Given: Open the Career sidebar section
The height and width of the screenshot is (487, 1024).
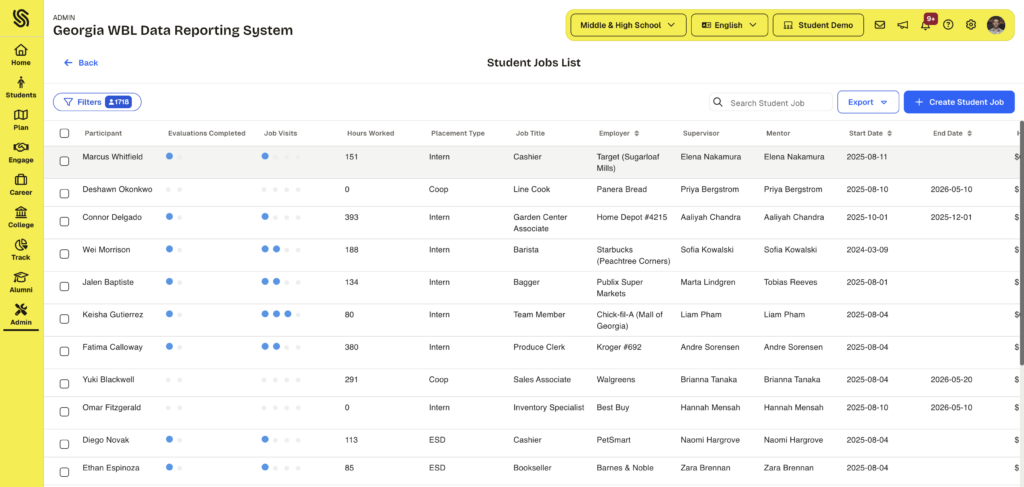Looking at the screenshot, I should [21, 185].
